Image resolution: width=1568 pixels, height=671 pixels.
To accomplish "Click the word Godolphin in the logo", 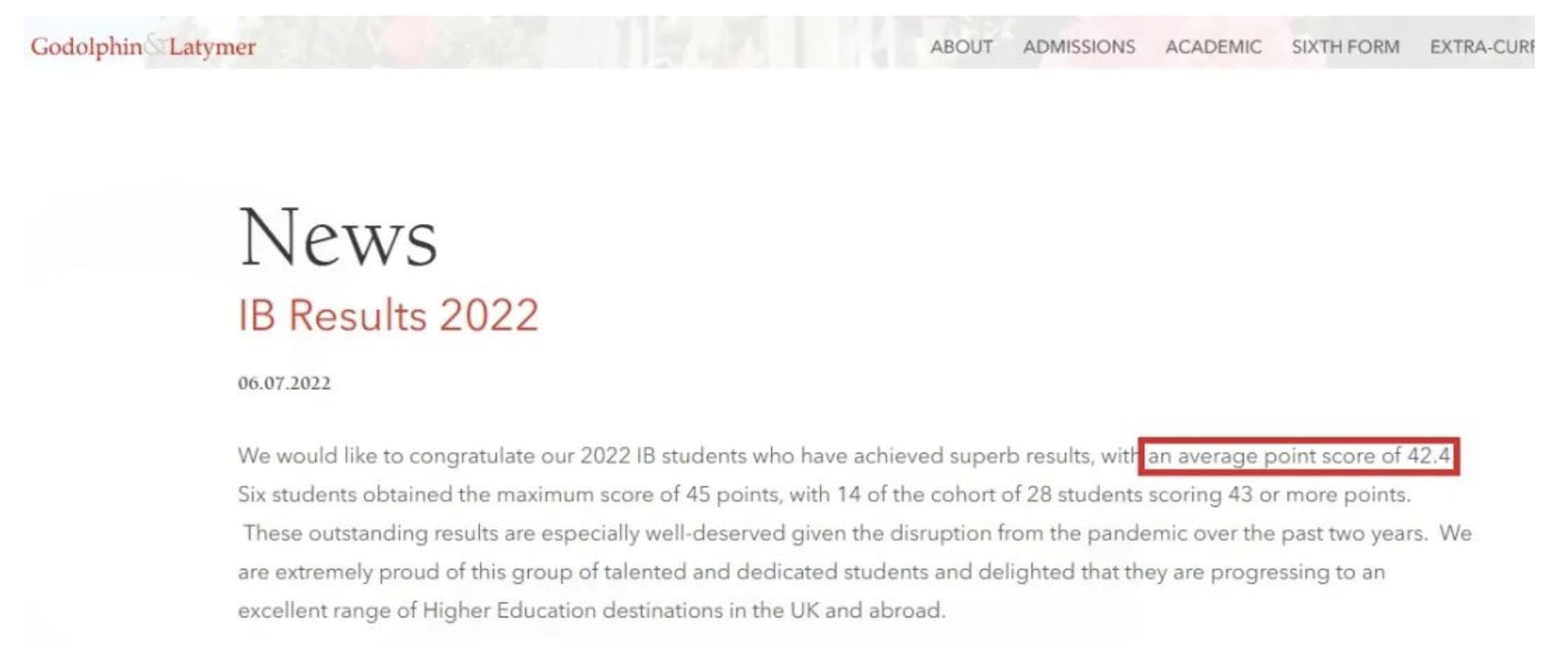I will [x=86, y=46].
